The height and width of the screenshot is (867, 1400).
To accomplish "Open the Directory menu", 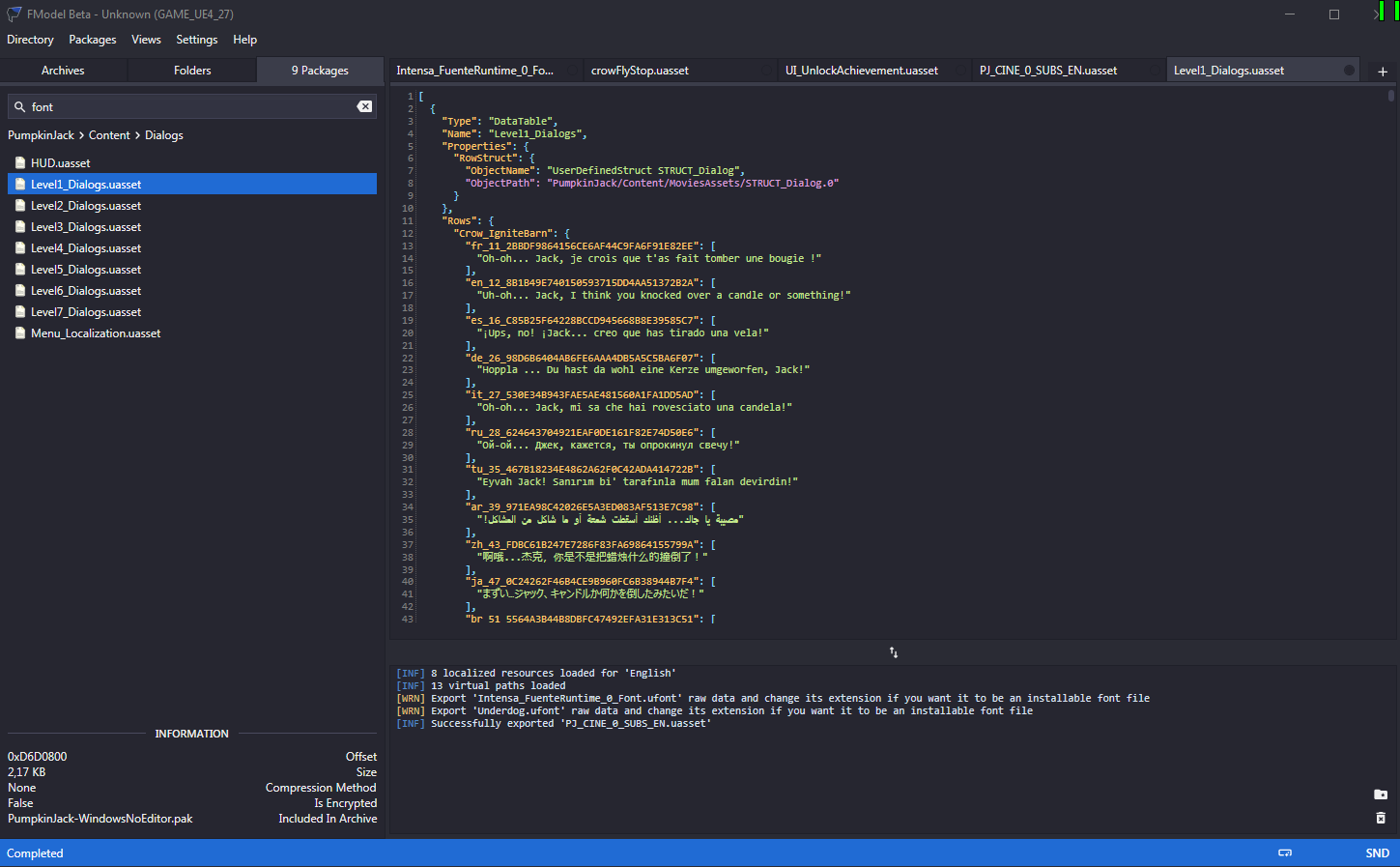I will click(x=30, y=40).
